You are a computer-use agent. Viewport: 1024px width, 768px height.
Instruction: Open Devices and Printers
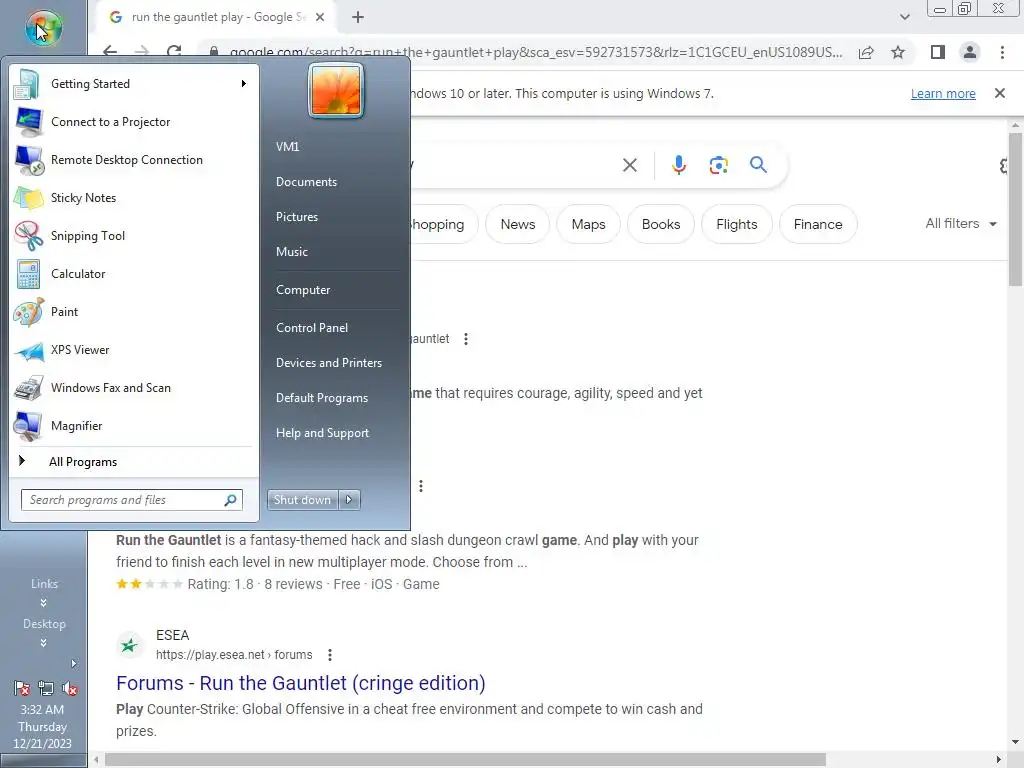pyautogui.click(x=328, y=362)
